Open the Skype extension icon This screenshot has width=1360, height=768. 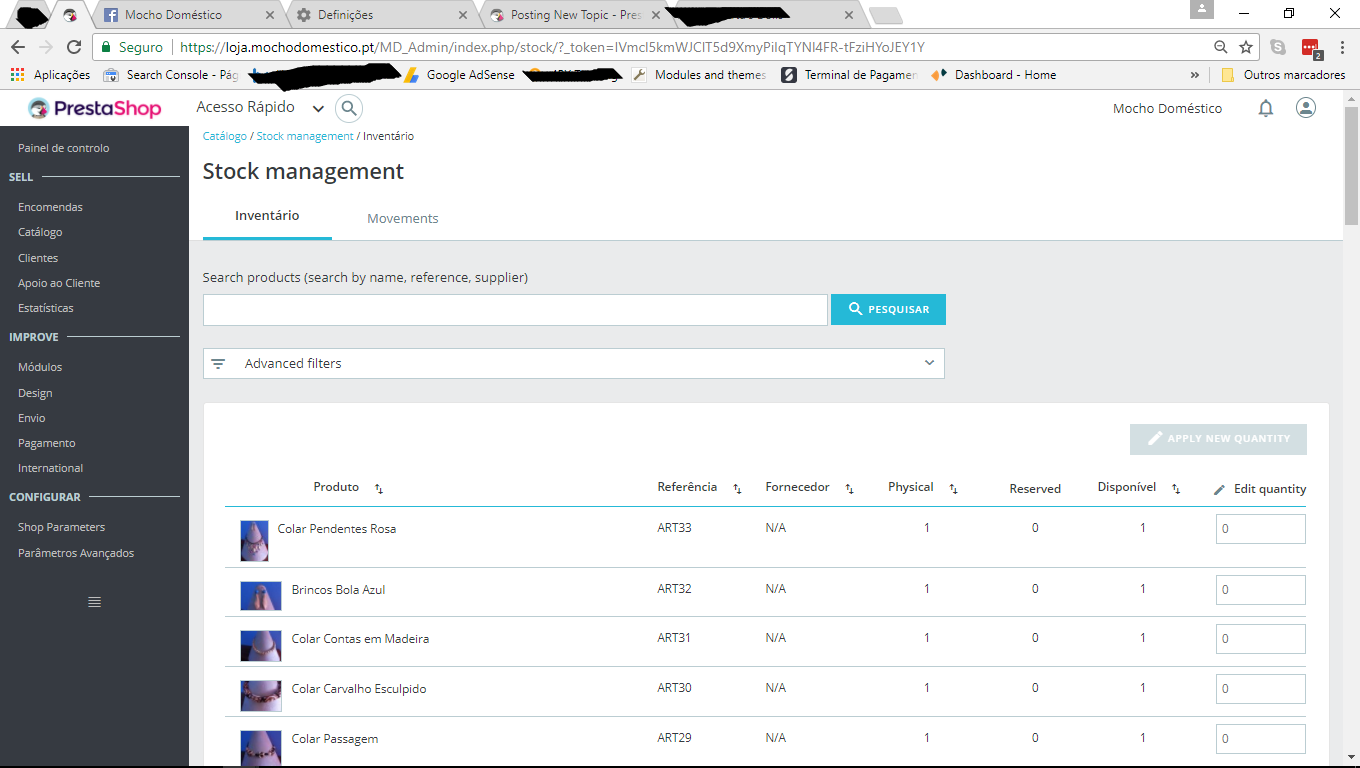tap(1278, 47)
